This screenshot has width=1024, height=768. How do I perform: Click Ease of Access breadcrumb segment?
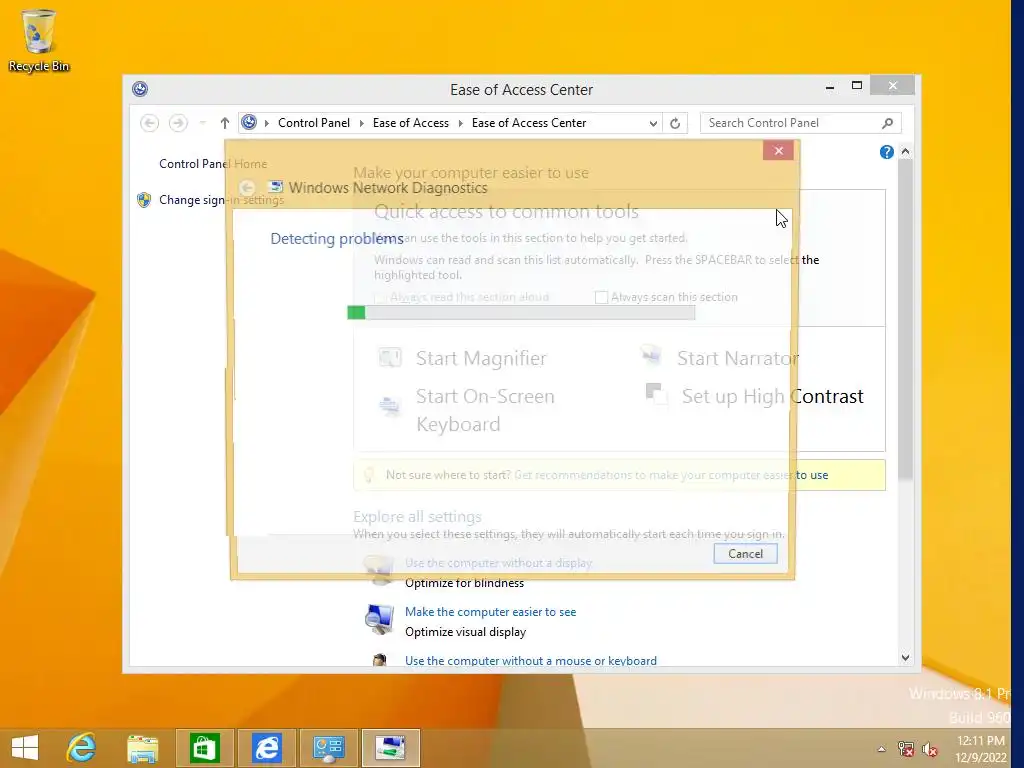click(x=411, y=123)
